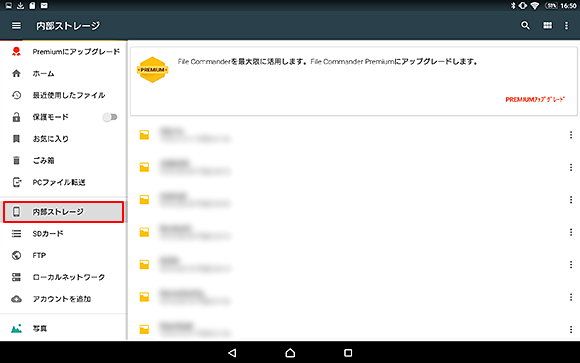Viewport: 580px width, 363px height.
Task: Open options for the fourth folder row
Action: coord(571,232)
